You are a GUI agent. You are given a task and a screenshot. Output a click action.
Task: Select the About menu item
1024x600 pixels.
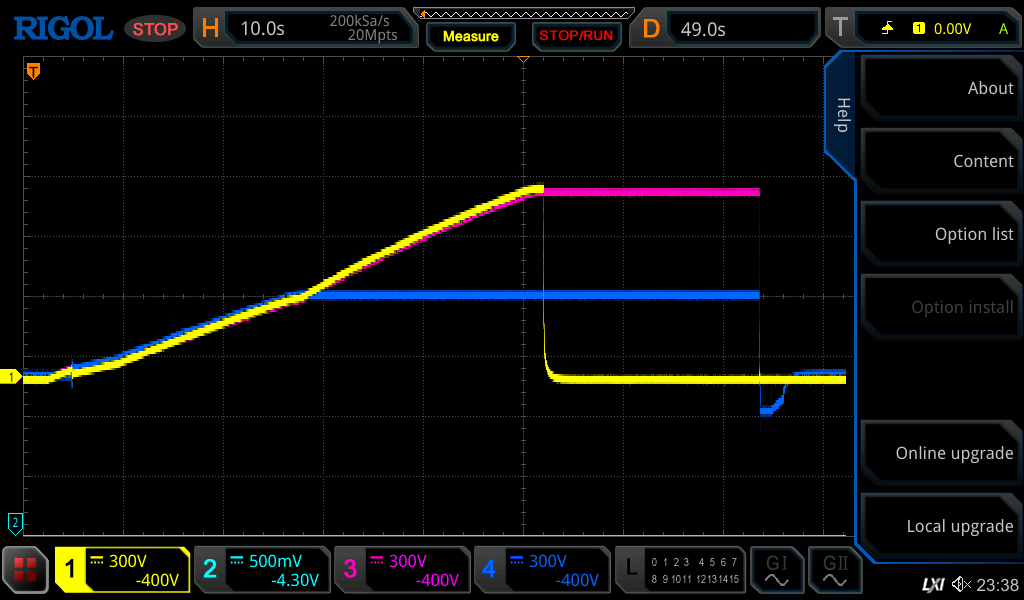tap(940, 88)
